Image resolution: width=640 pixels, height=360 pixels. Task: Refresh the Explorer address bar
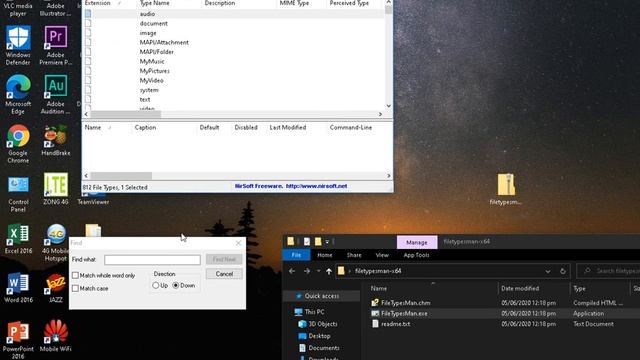coord(563,271)
